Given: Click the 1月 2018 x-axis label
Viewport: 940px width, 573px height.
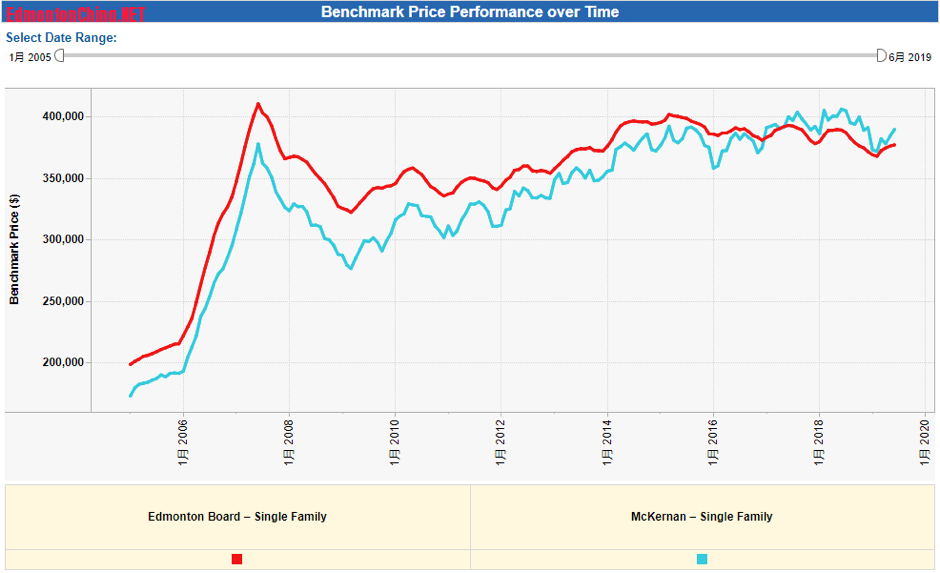Looking at the screenshot, I should pos(819,443).
